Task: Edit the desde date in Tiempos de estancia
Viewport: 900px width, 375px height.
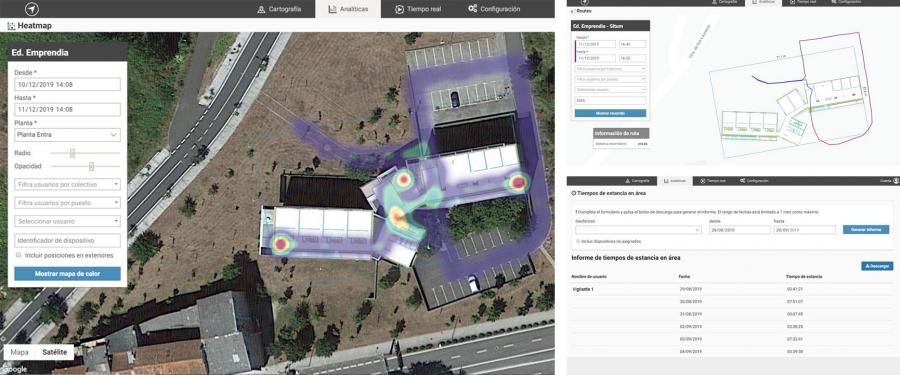Action: click(739, 230)
